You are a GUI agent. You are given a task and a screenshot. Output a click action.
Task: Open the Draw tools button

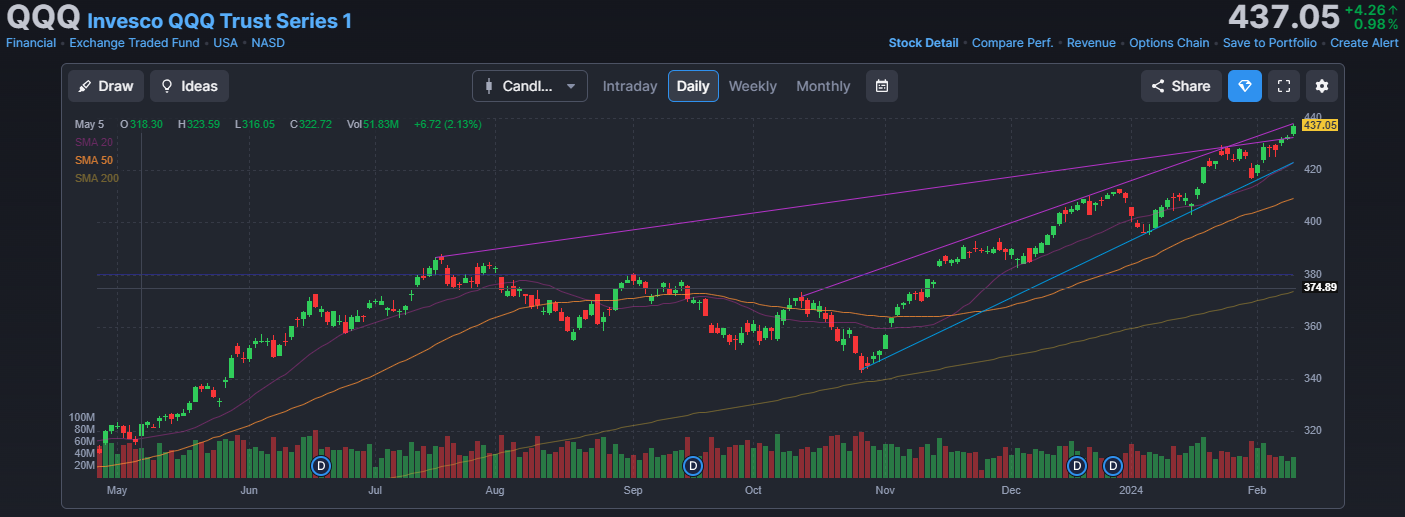106,86
